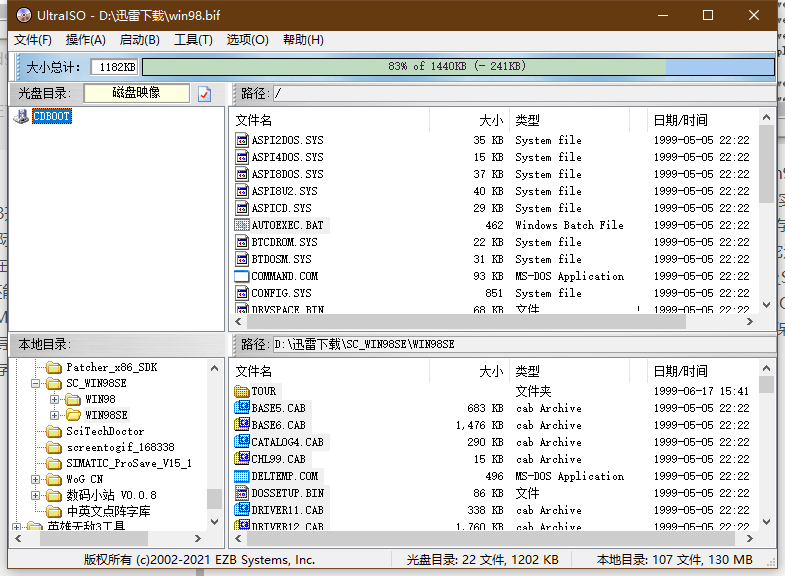Image resolution: width=785 pixels, height=576 pixels.
Task: Click the Patcher_x86_SDK folder icon
Action: [x=54, y=368]
